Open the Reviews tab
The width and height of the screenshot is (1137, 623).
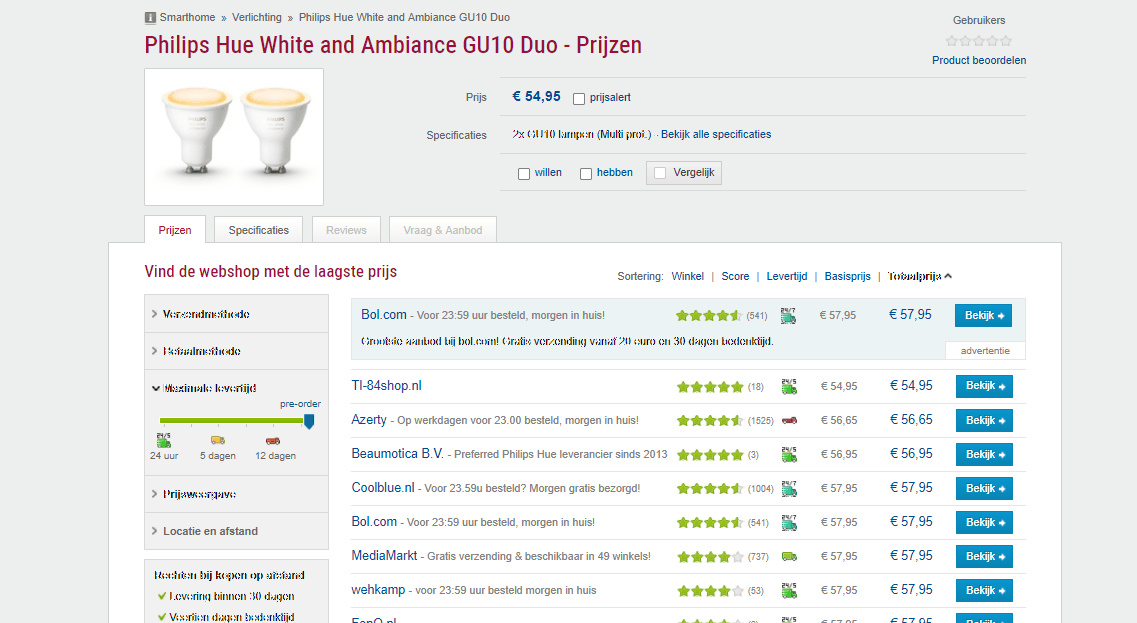(347, 230)
